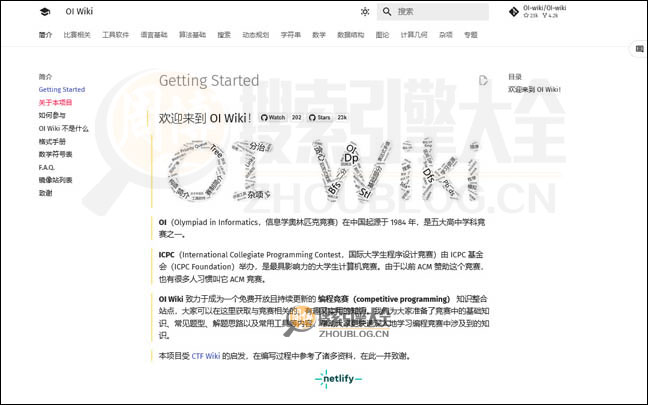Screen dimensions: 648x405
Task: Click the Stars count 23k badge
Action: pos(342,117)
